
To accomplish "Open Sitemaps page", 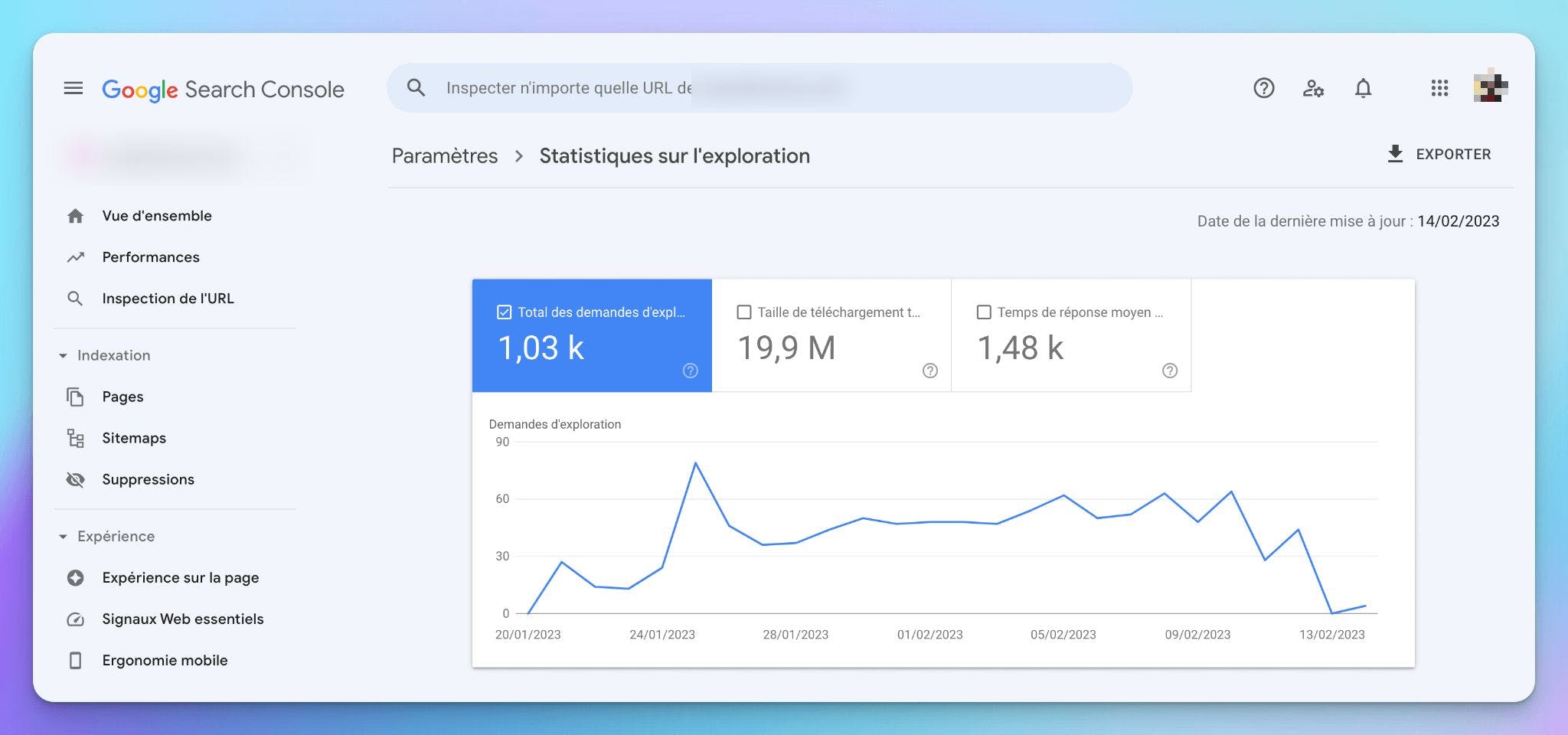I will click(x=134, y=438).
